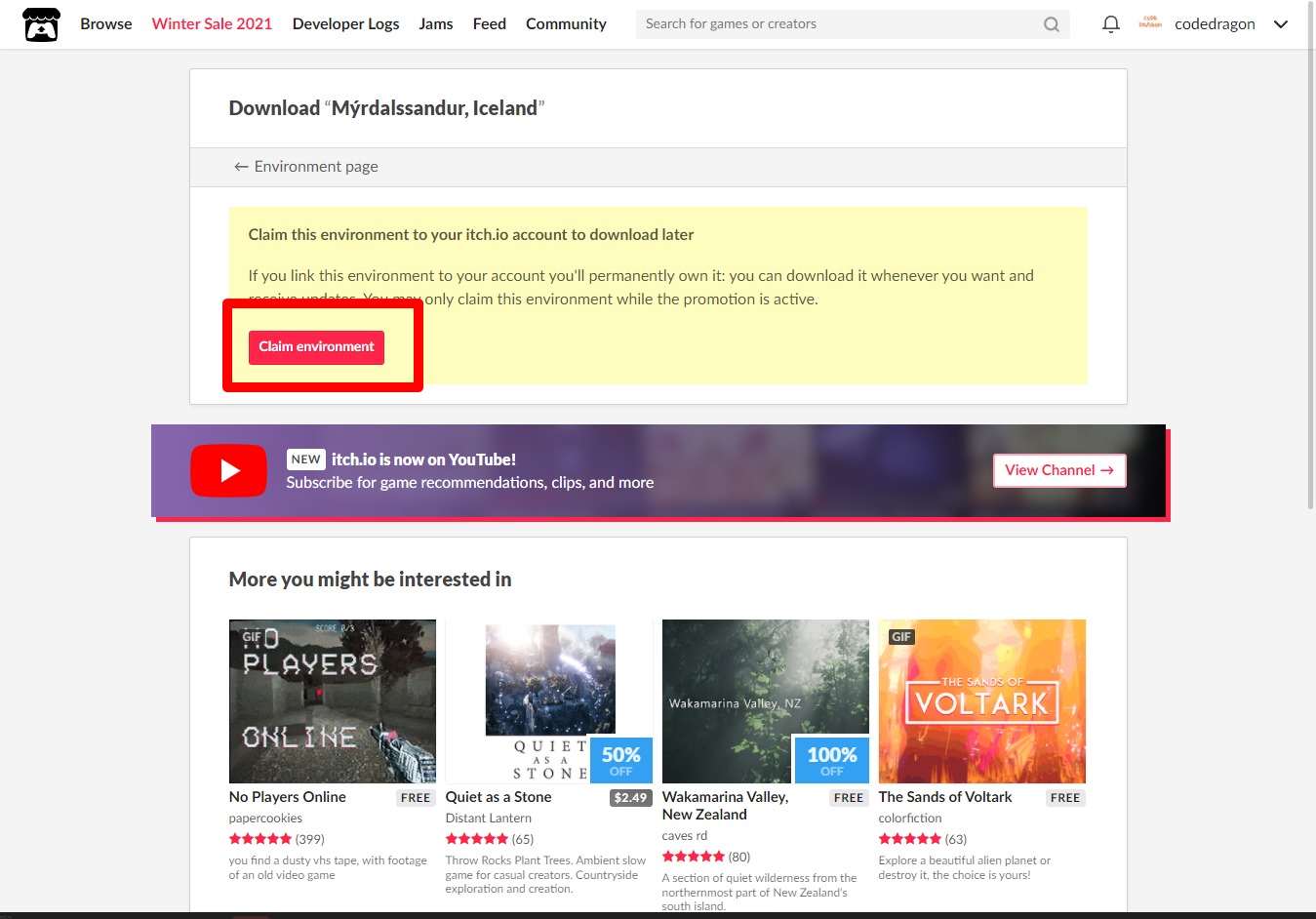This screenshot has height=919, width=1316.
Task: Click star rating of No Players Online
Action: [260, 839]
